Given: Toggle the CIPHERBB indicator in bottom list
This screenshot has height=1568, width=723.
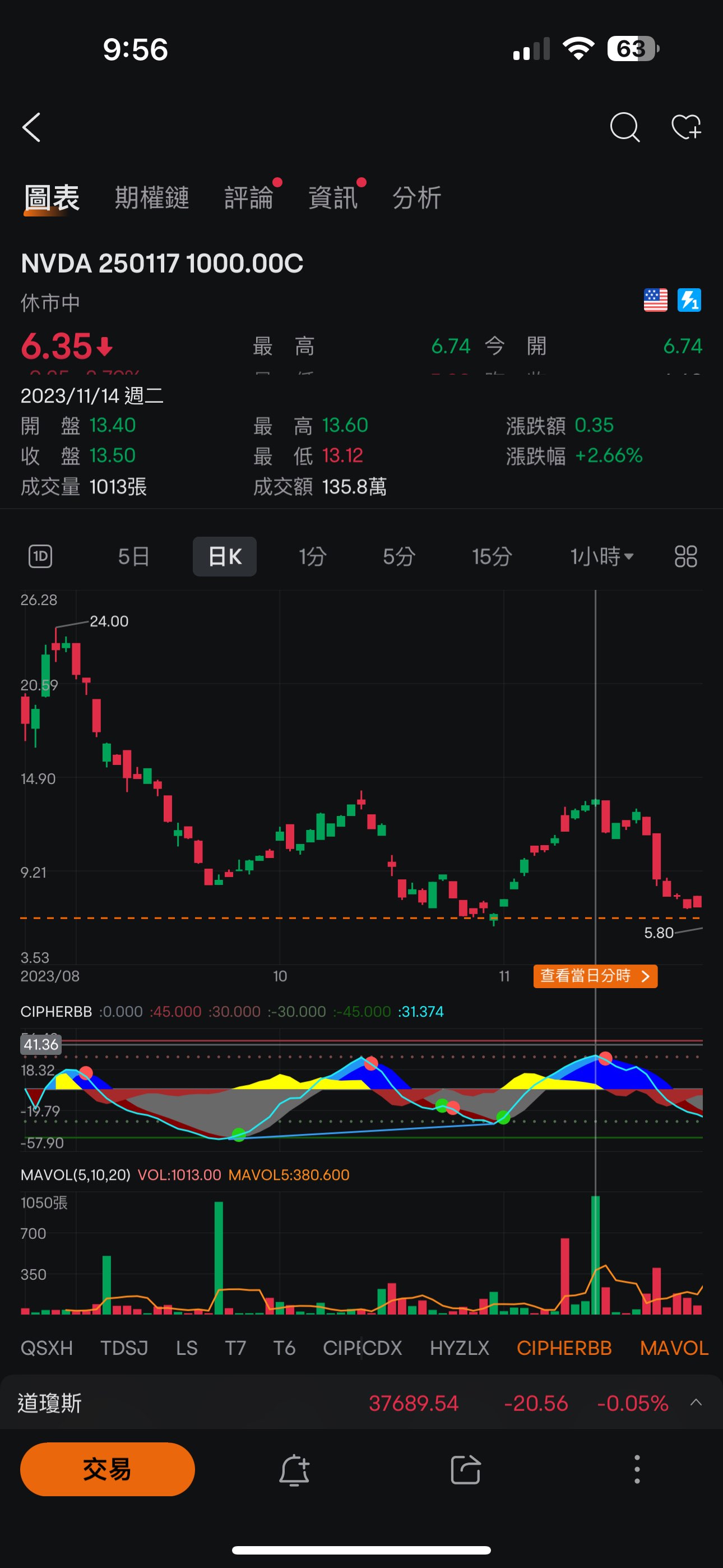Looking at the screenshot, I should pyautogui.click(x=564, y=1348).
